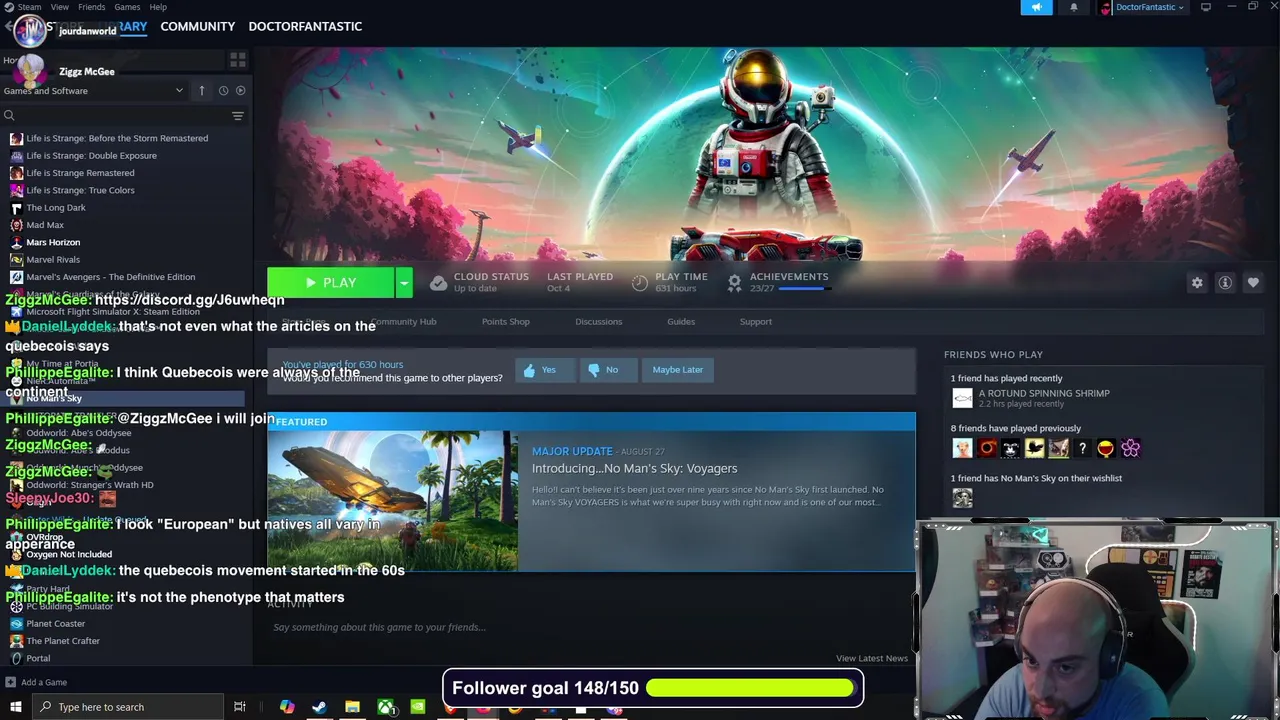Click Add a Game button
The width and height of the screenshot is (1280, 720).
pos(36,682)
